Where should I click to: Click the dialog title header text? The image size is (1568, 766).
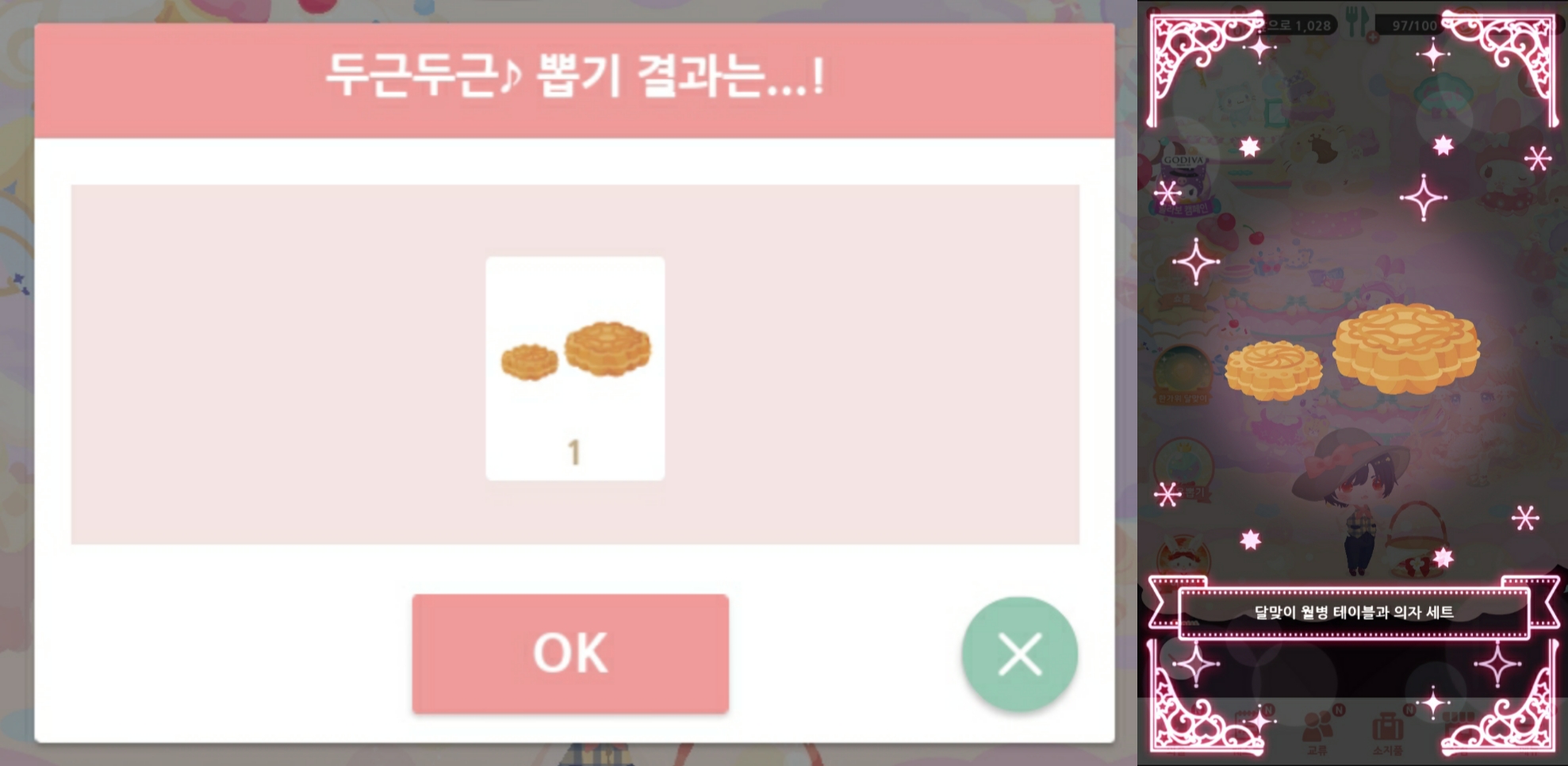(x=576, y=77)
